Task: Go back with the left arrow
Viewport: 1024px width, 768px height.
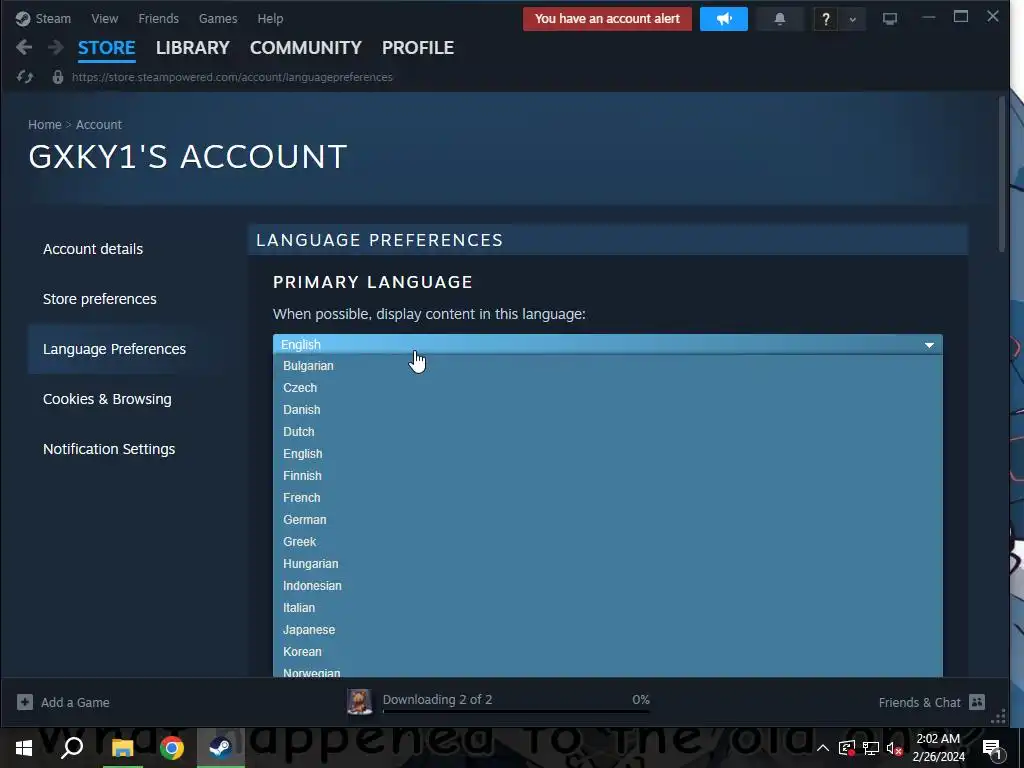Action: coord(24,47)
